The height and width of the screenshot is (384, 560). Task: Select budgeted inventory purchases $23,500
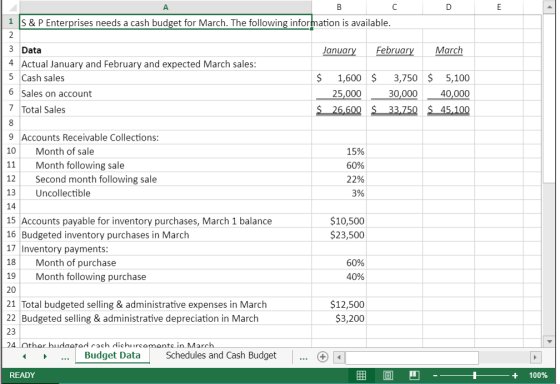click(x=339, y=235)
